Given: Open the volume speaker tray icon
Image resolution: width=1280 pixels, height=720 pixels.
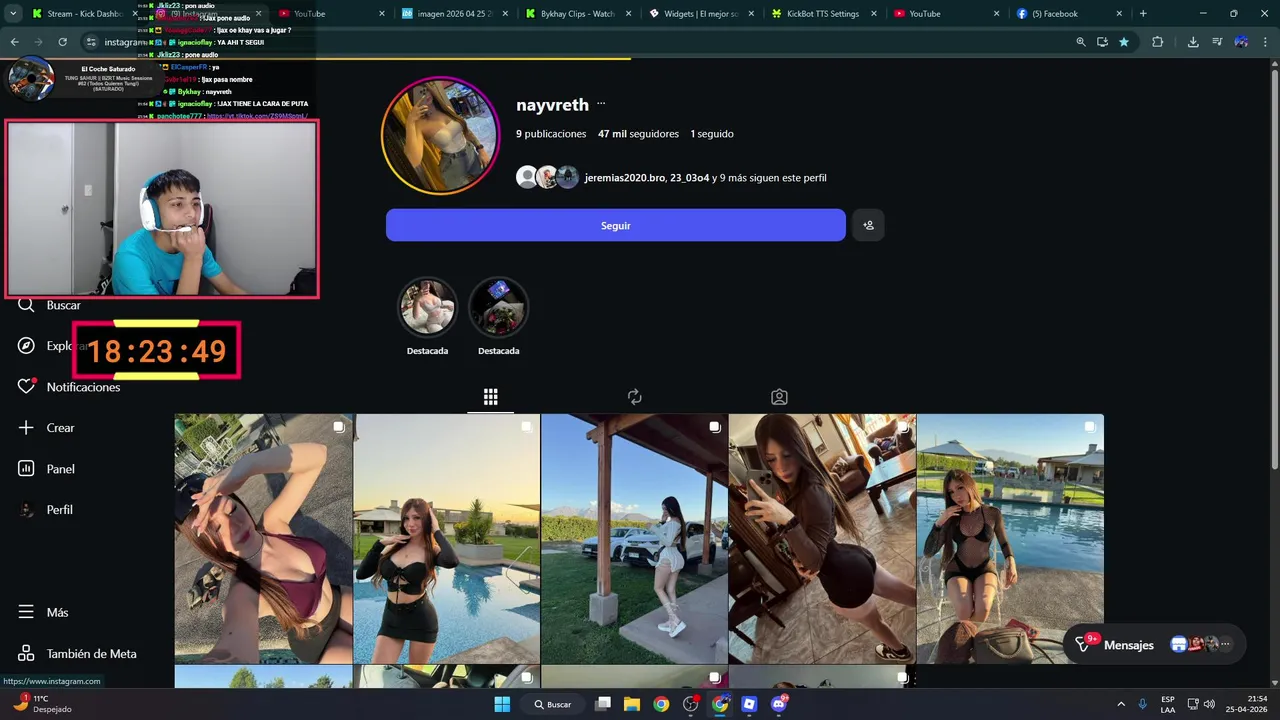Looking at the screenshot, I should [x=1209, y=704].
